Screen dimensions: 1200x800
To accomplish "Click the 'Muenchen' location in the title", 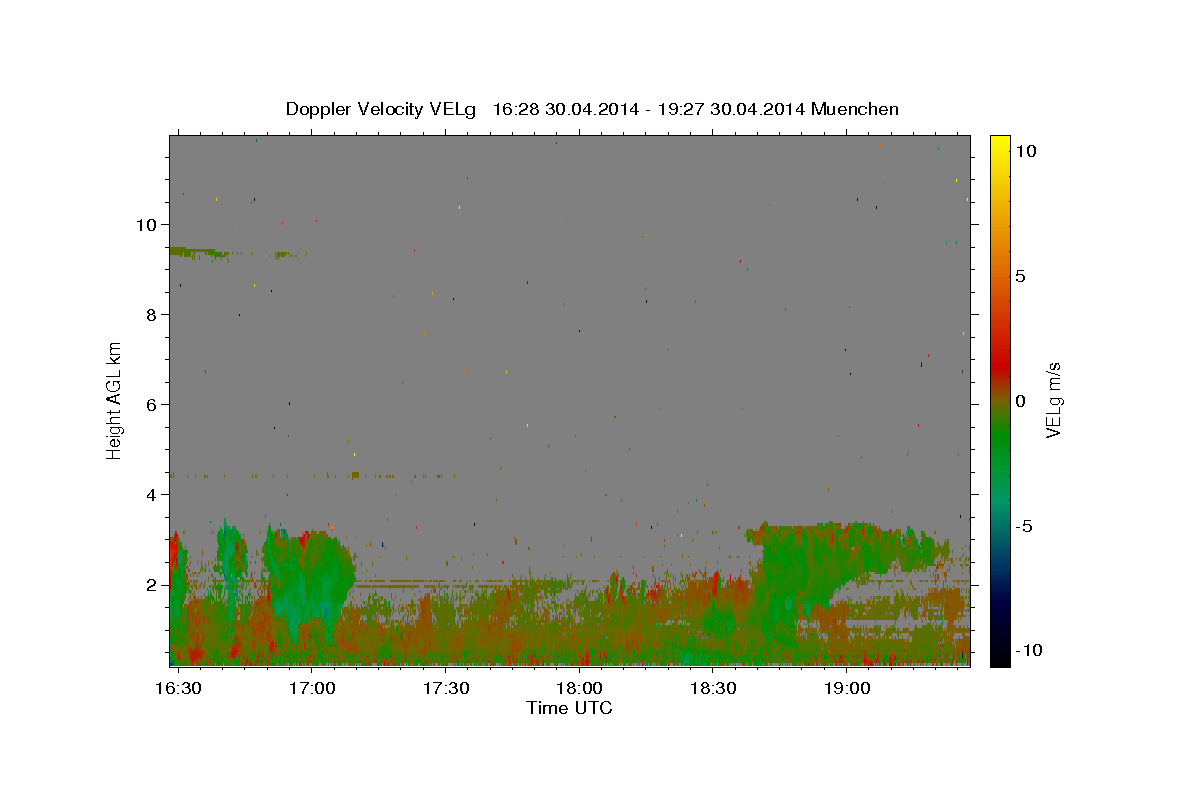I will [x=855, y=109].
